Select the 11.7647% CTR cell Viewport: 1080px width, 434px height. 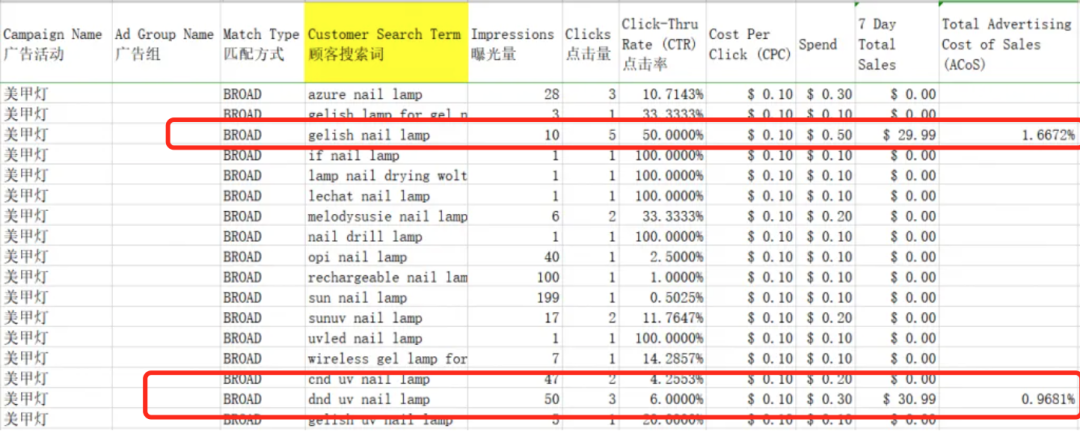(662, 318)
